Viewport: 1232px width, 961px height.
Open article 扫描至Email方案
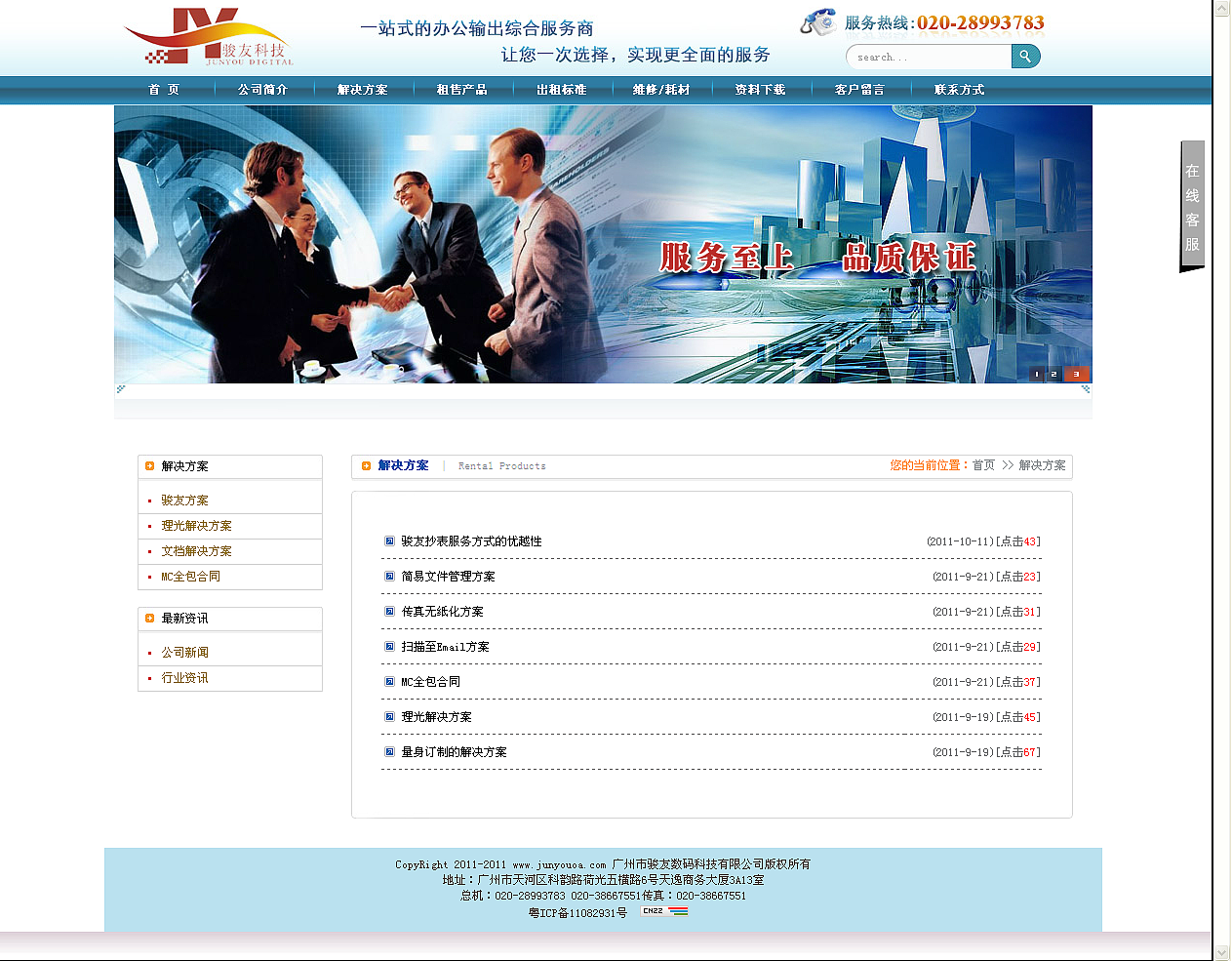tap(446, 647)
